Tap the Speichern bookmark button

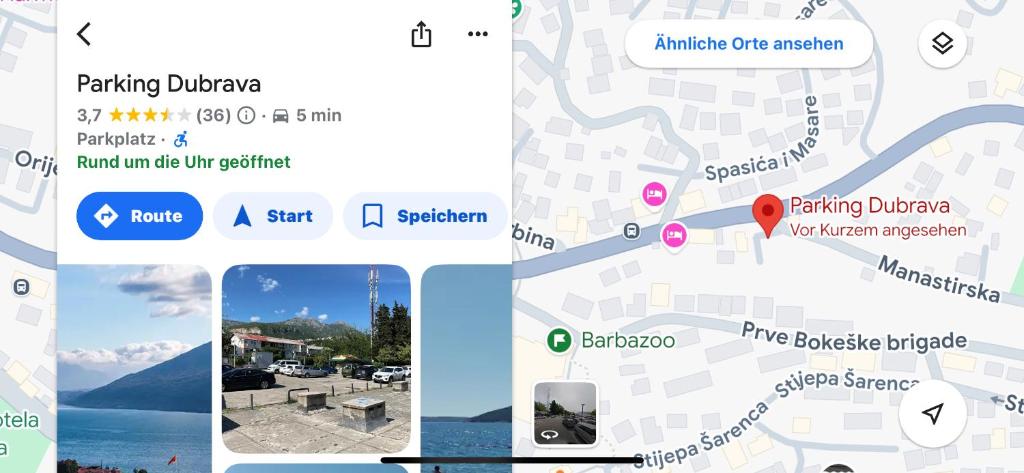tap(425, 216)
